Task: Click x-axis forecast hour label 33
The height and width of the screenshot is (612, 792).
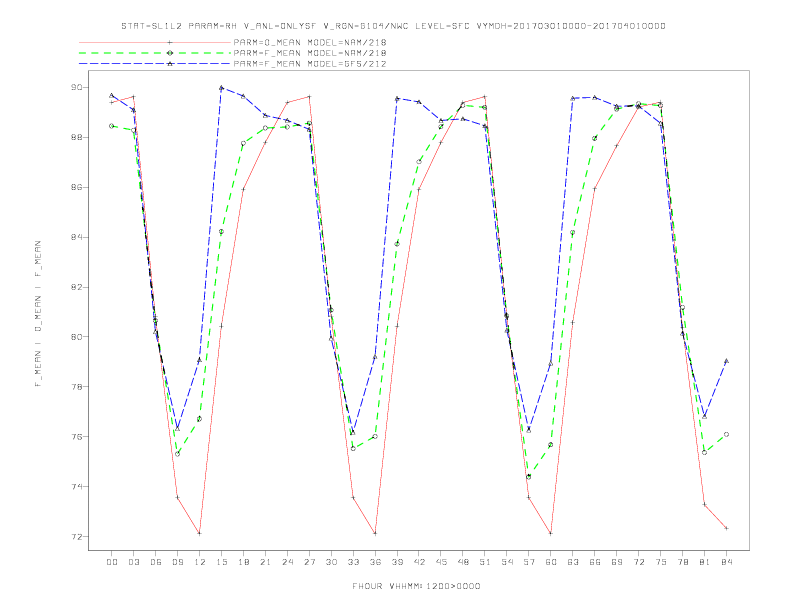Action: pyautogui.click(x=353, y=562)
